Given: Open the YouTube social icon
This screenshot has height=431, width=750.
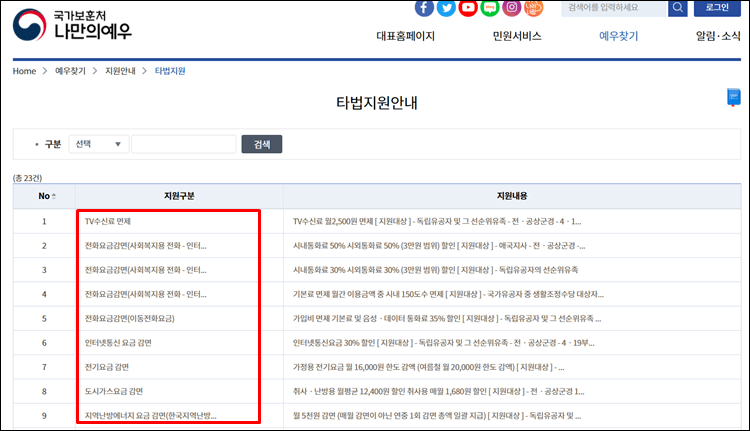Looking at the screenshot, I should click(468, 8).
